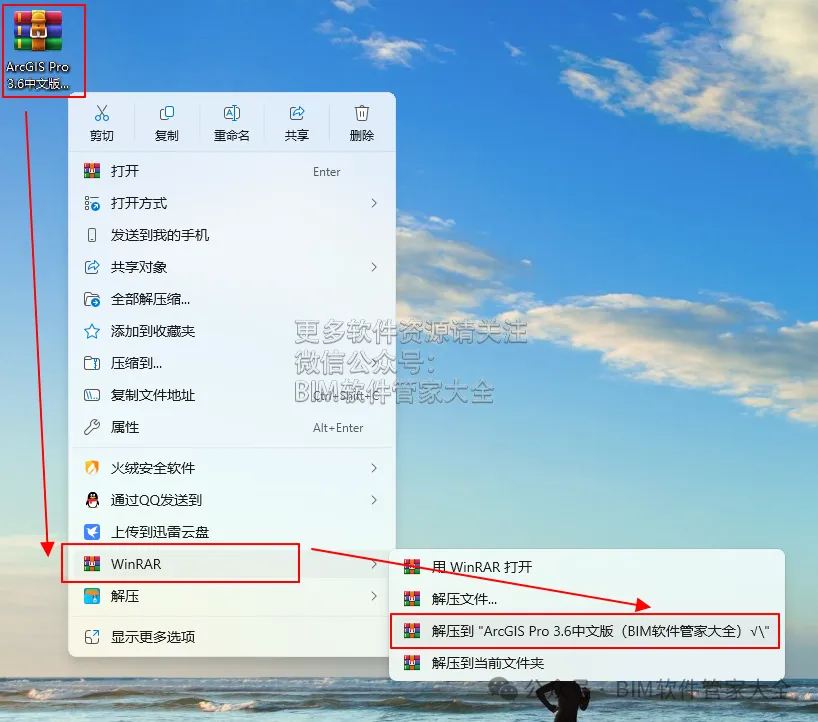Click WinRAR icon beside 解压到当前文件夹
The image size is (818, 722).
[412, 663]
